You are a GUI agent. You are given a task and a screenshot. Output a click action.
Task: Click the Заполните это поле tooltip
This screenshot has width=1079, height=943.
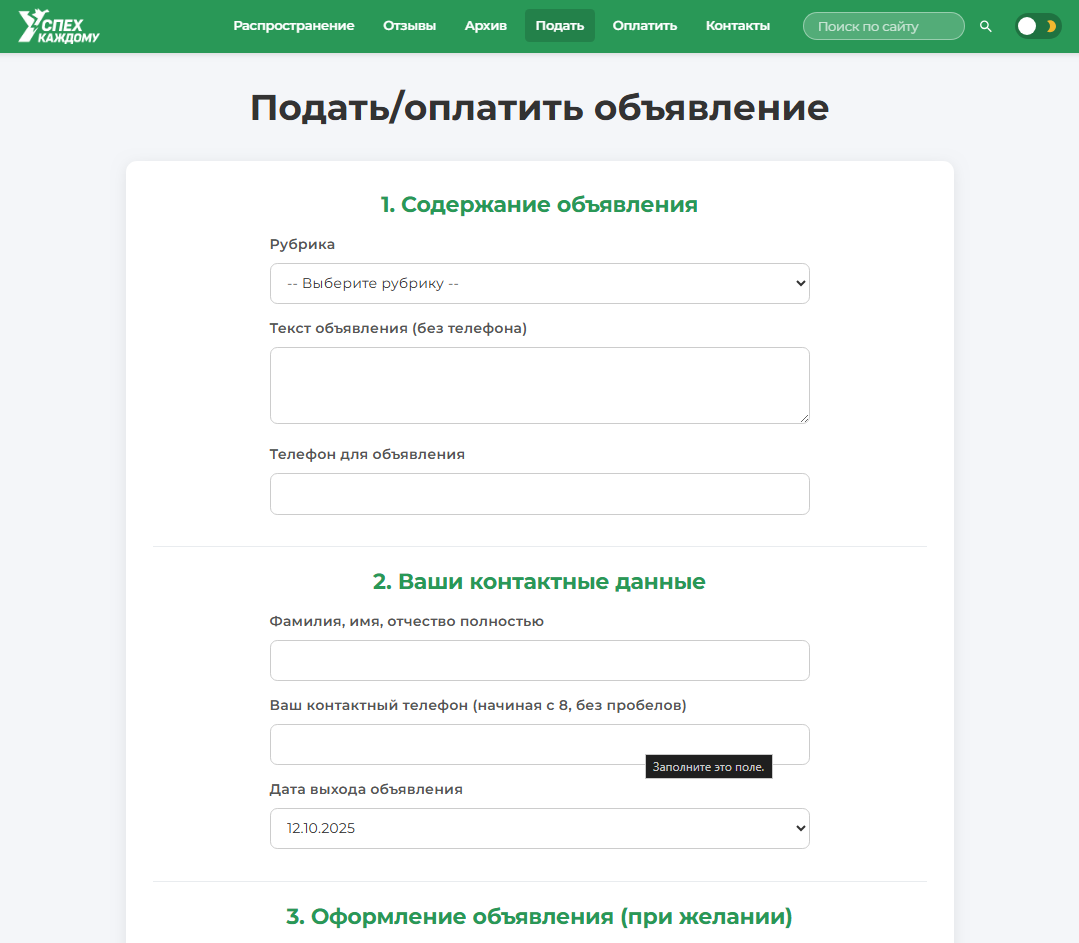pyautogui.click(x=709, y=766)
